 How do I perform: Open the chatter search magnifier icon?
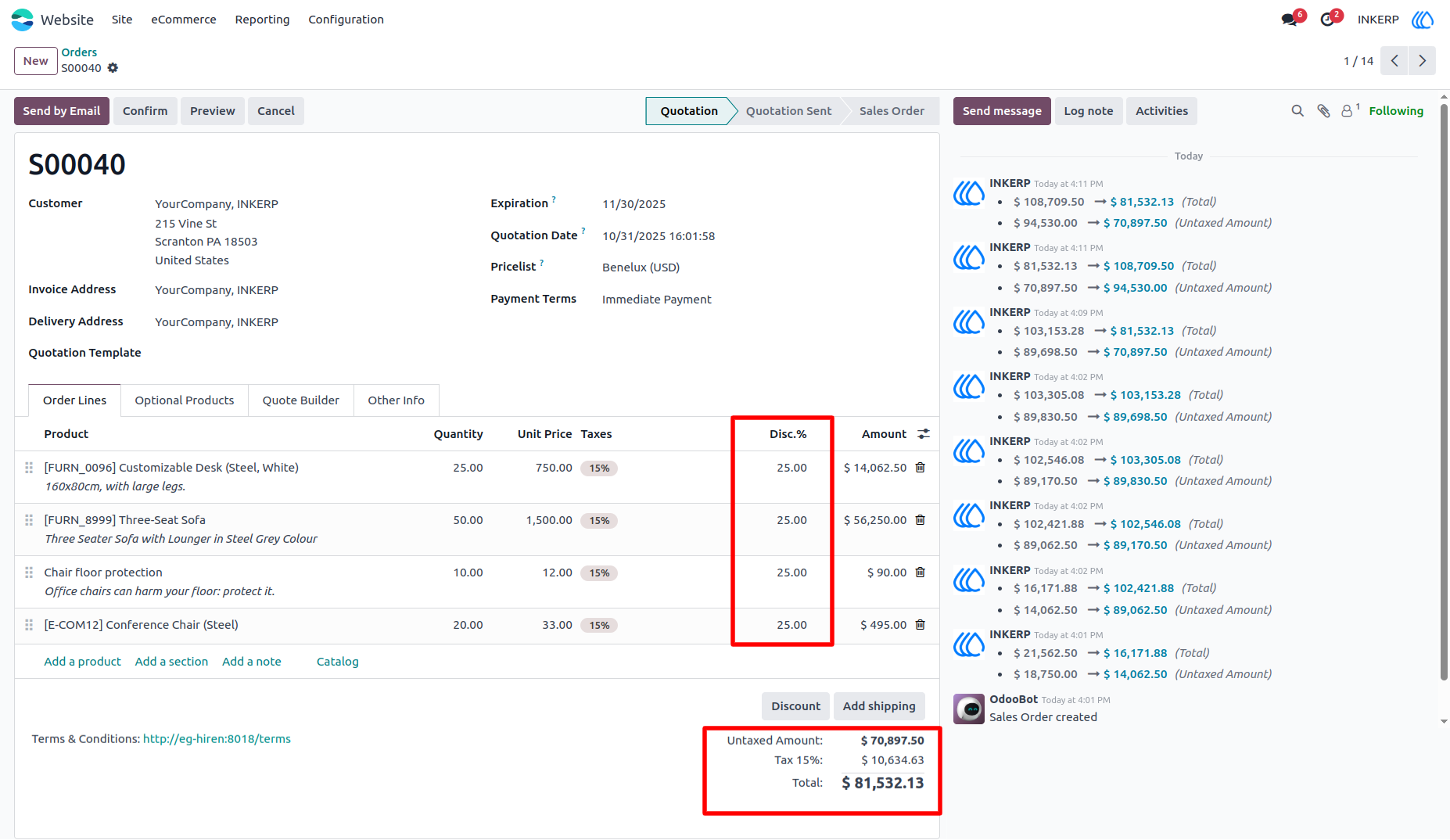click(x=1297, y=111)
